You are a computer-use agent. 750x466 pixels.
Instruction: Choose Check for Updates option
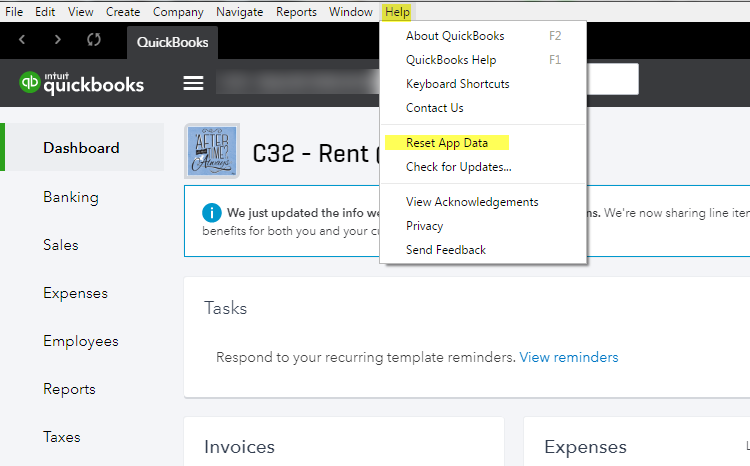458,167
